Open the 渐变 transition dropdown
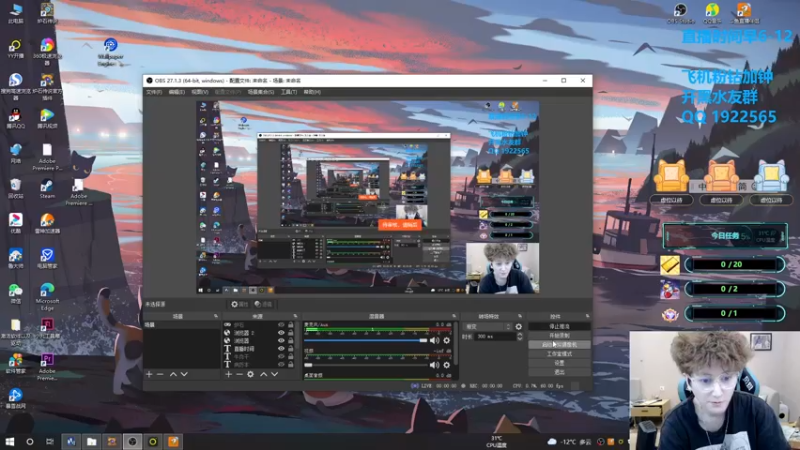Viewport: 800px width, 450px height. point(487,327)
